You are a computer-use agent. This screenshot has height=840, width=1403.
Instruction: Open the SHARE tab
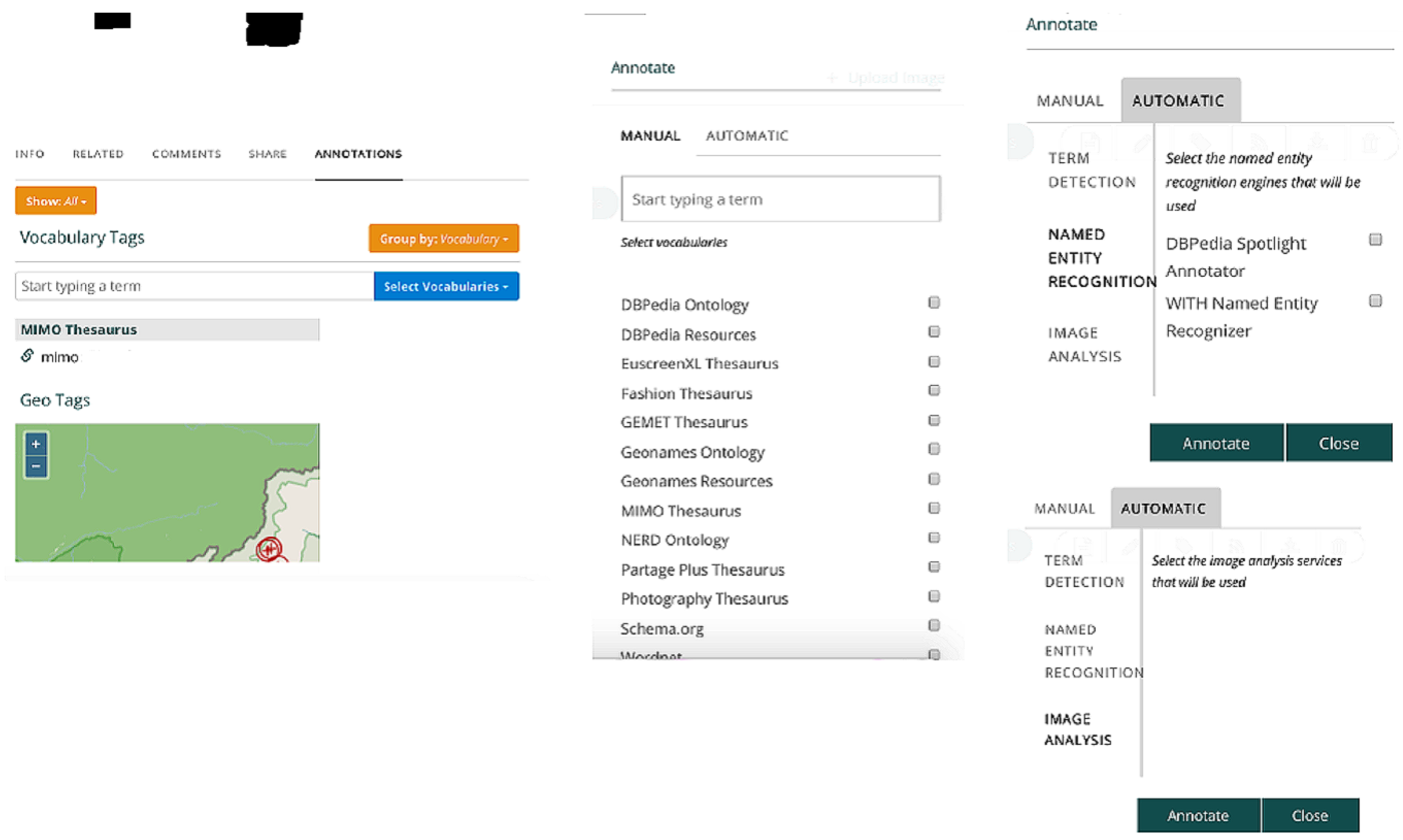(267, 154)
